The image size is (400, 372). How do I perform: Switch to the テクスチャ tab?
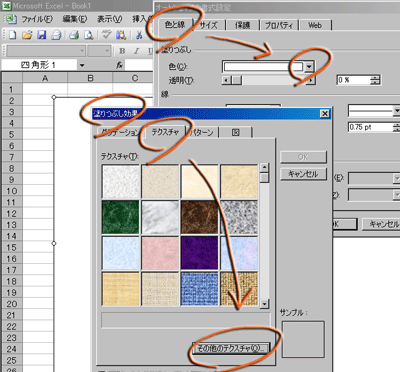pyautogui.click(x=165, y=132)
